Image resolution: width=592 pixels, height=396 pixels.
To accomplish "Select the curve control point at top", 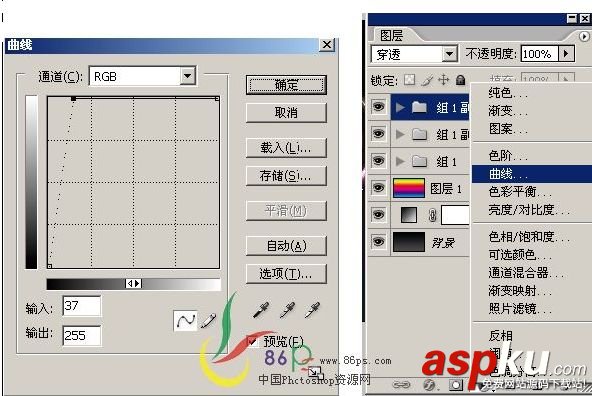I will (x=74, y=99).
